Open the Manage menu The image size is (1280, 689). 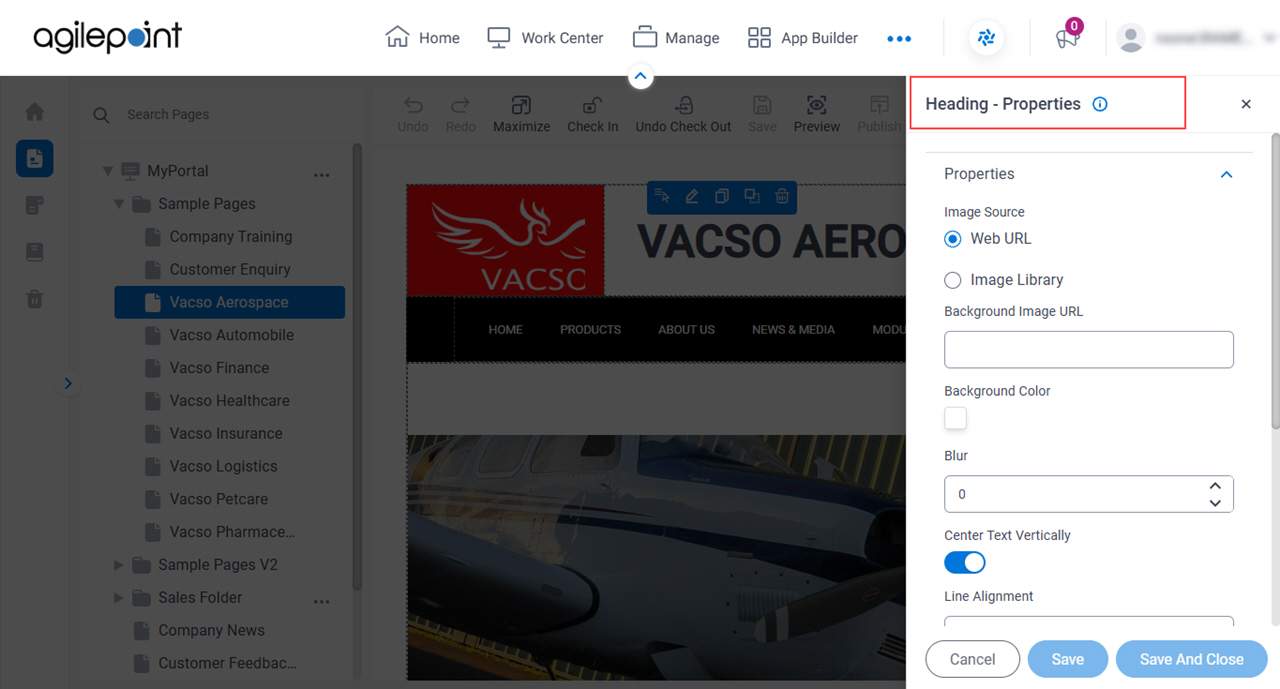point(676,38)
